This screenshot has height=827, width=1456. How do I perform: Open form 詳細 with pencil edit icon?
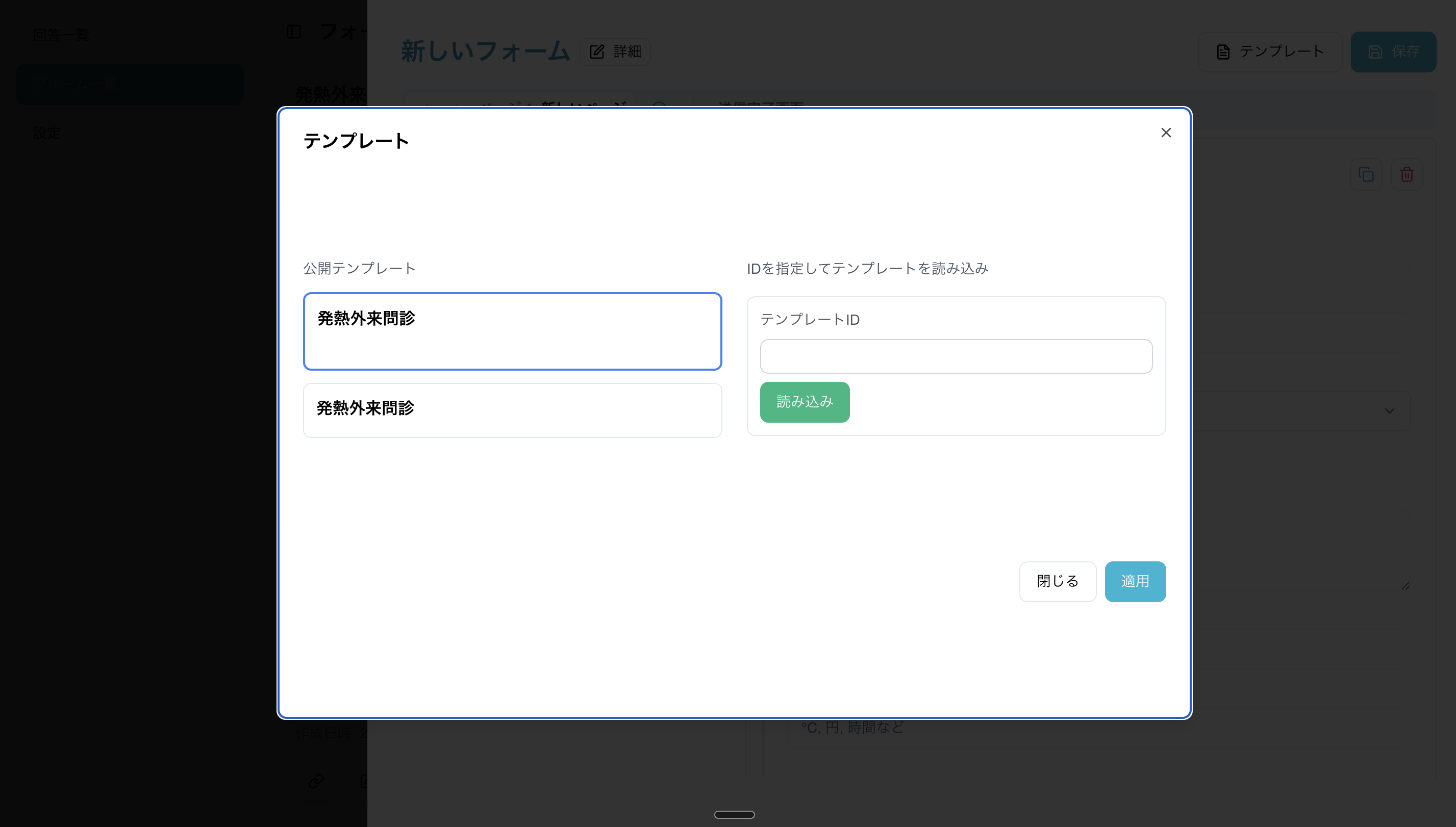tap(615, 51)
